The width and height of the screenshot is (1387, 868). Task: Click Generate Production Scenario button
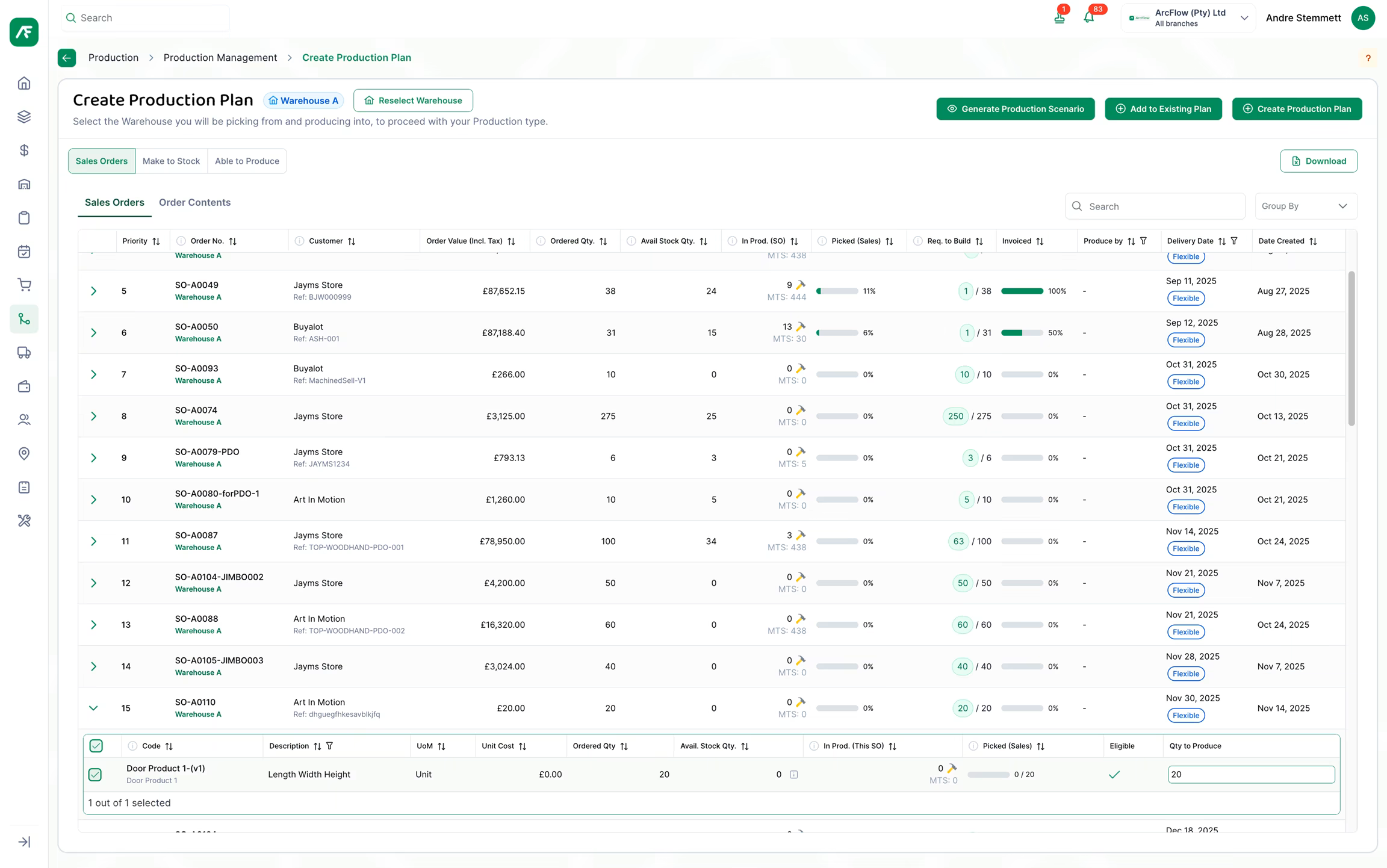coord(1015,109)
